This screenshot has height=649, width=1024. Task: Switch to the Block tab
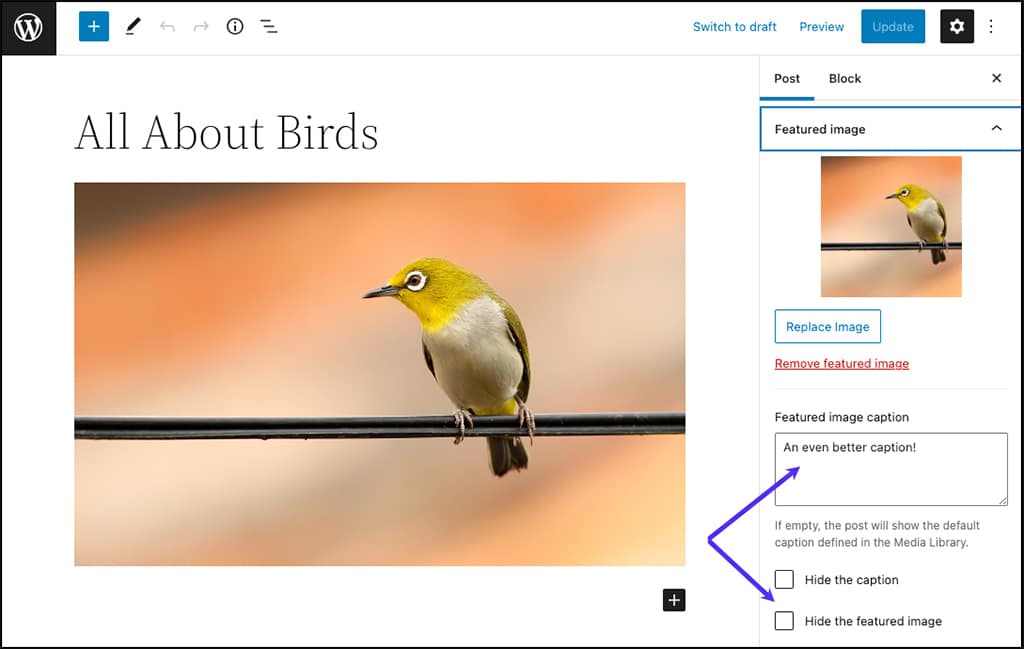tap(845, 78)
